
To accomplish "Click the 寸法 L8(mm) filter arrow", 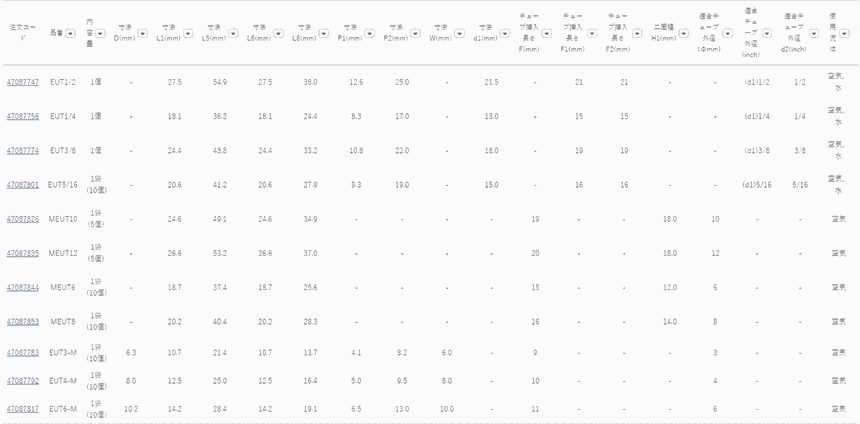I will (322, 33).
